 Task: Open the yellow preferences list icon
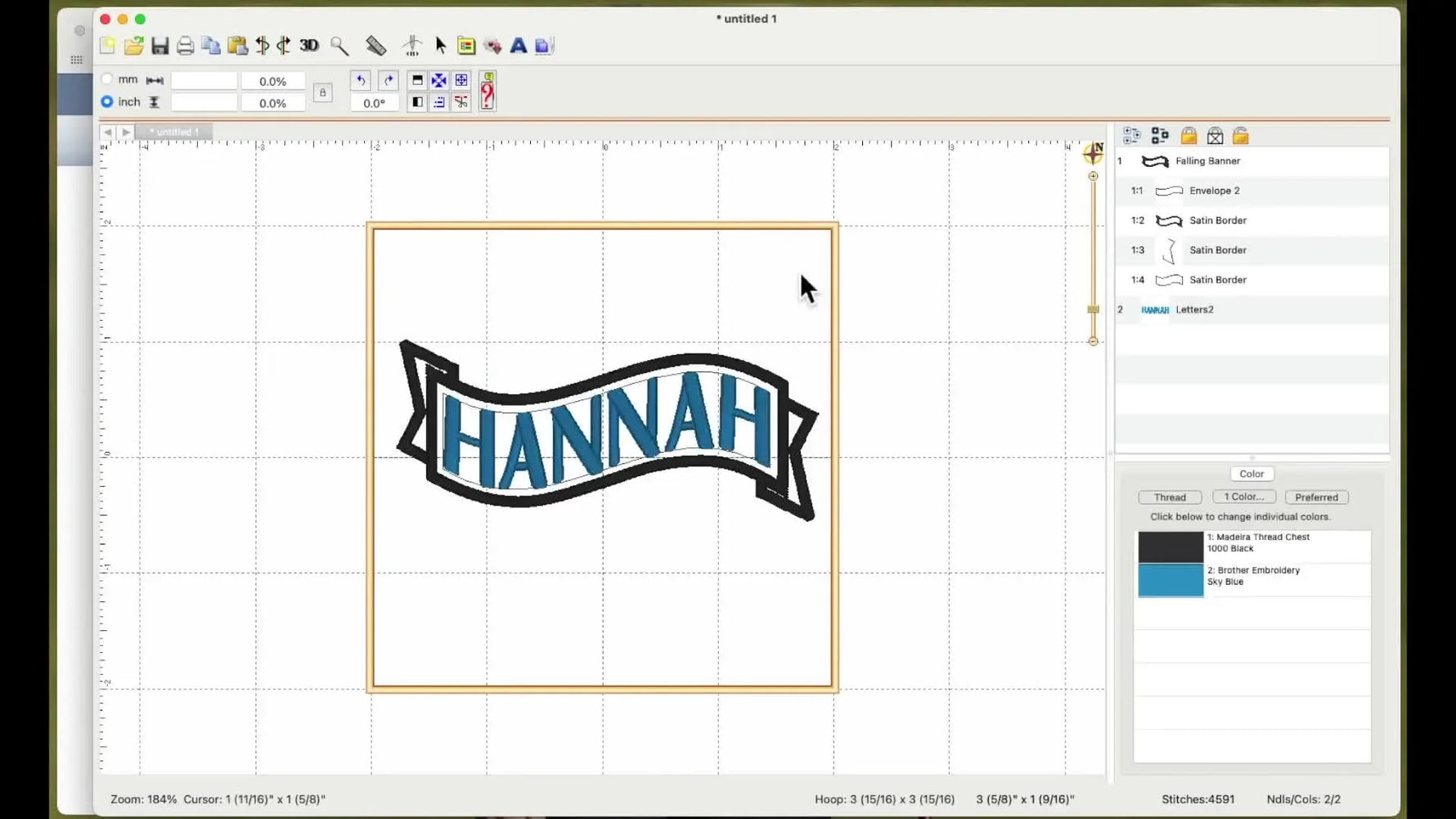click(466, 46)
